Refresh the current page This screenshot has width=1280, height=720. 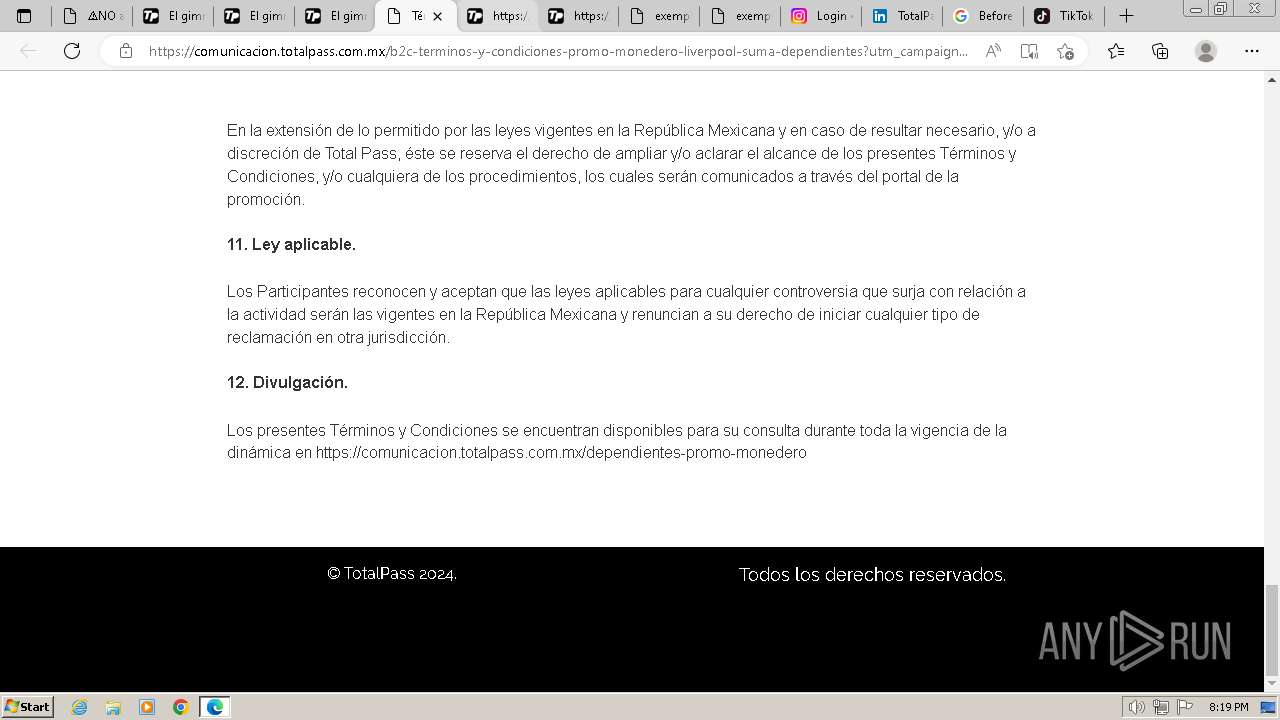tap(72, 51)
